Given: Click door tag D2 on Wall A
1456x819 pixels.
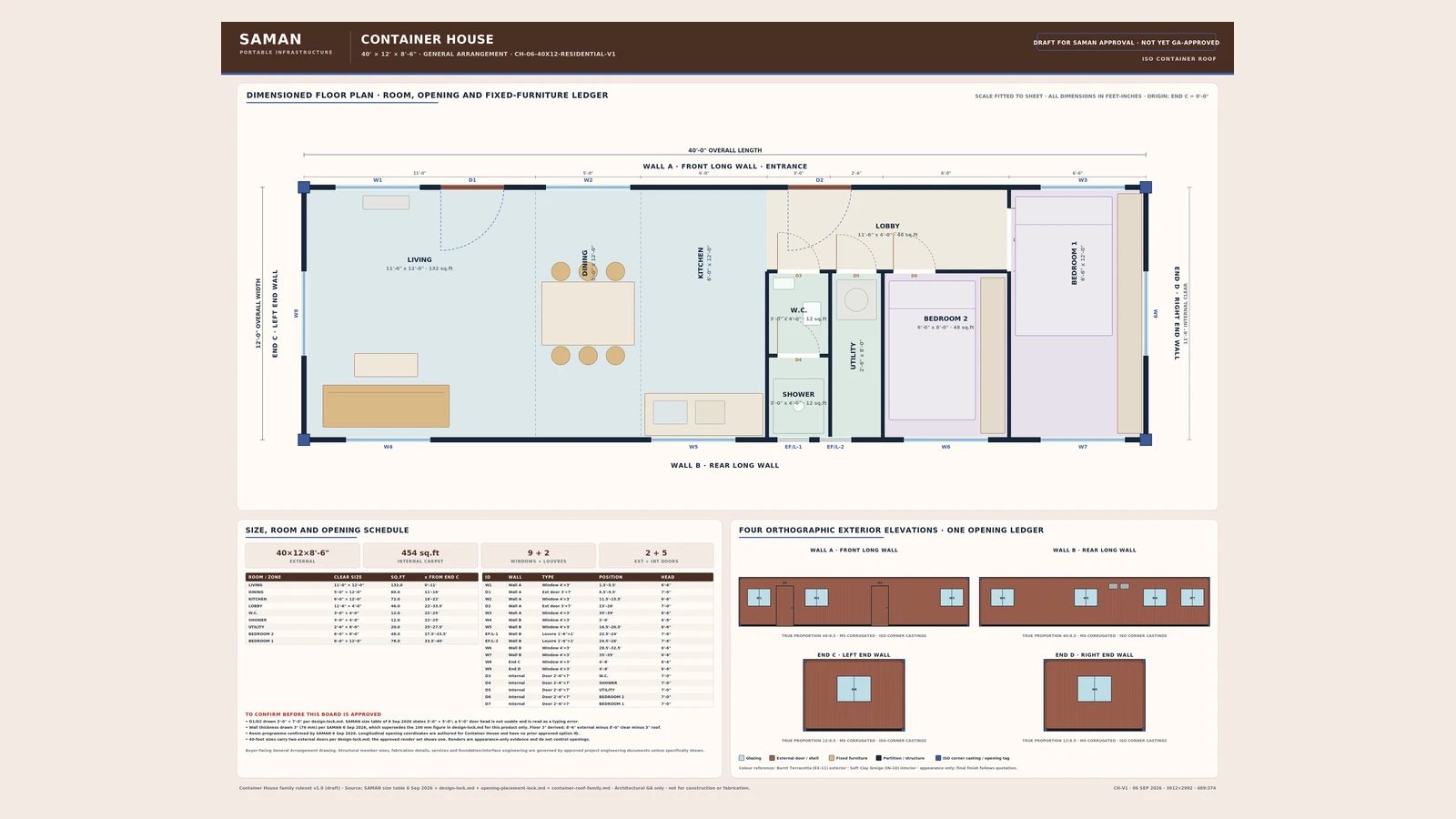Looking at the screenshot, I should tap(819, 180).
